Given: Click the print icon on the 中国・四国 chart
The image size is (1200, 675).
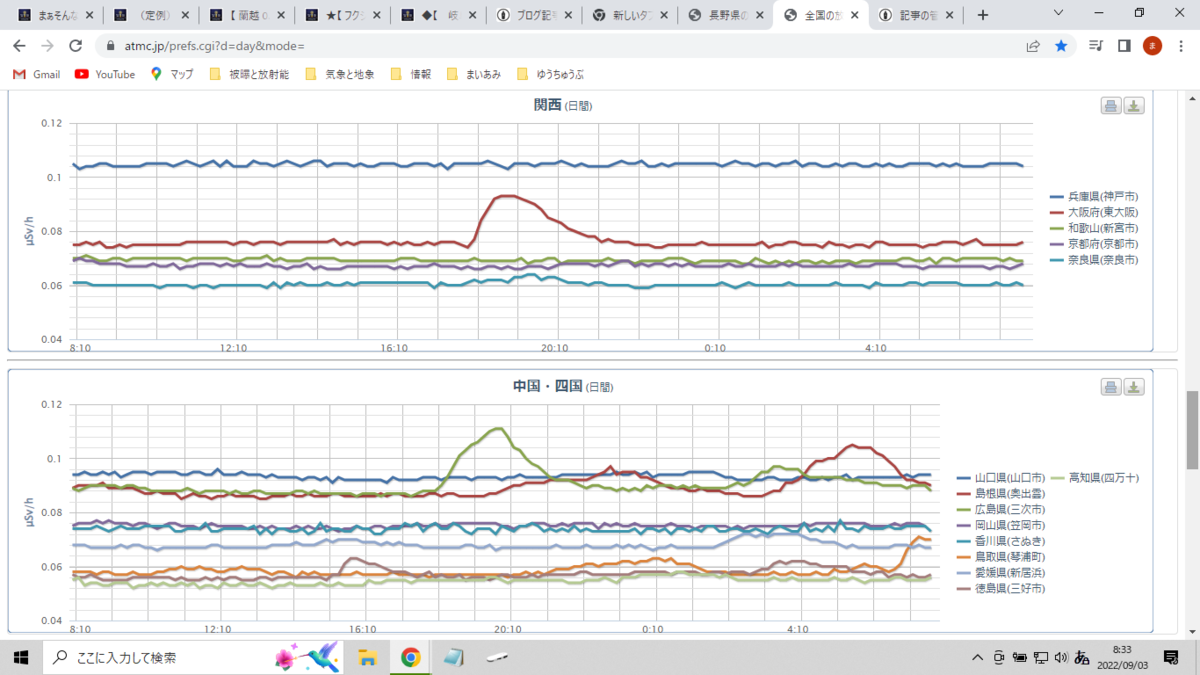Looking at the screenshot, I should pyautogui.click(x=1111, y=388).
